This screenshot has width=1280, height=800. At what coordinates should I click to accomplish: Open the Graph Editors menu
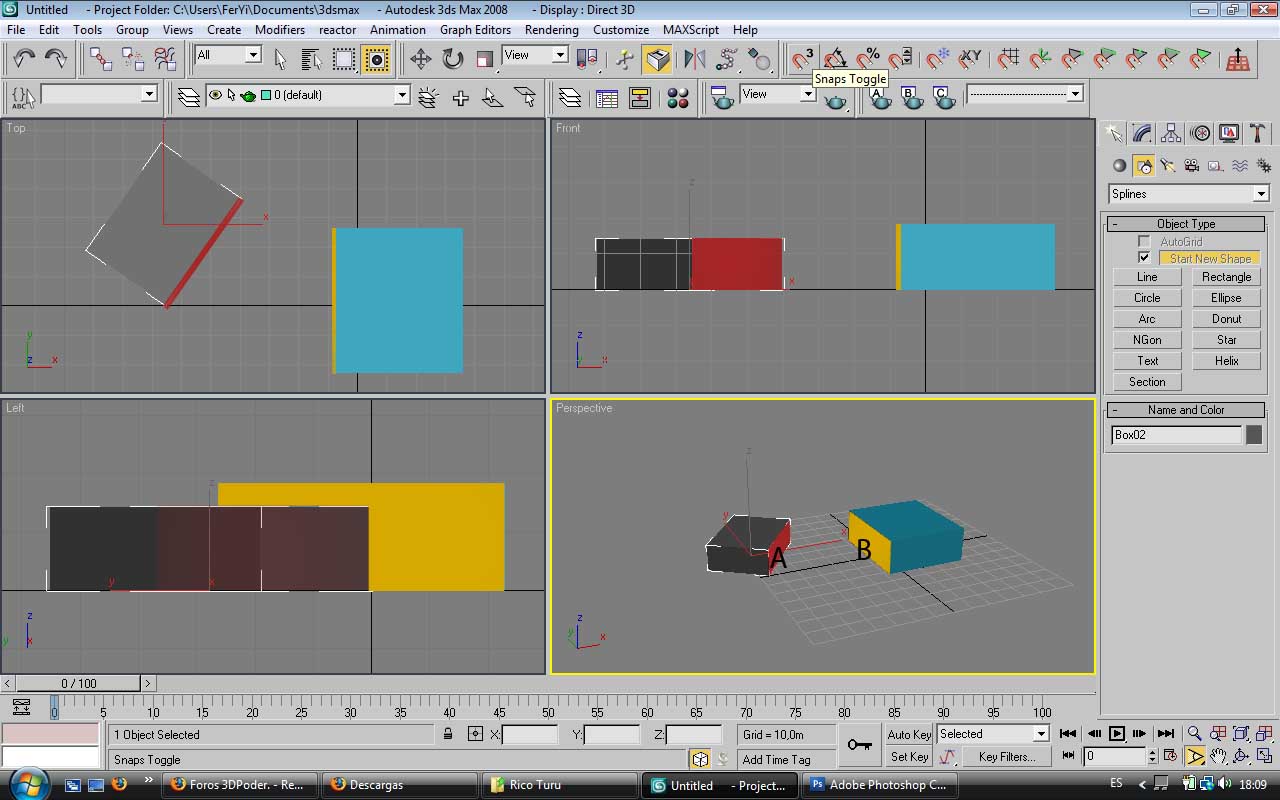[x=475, y=30]
